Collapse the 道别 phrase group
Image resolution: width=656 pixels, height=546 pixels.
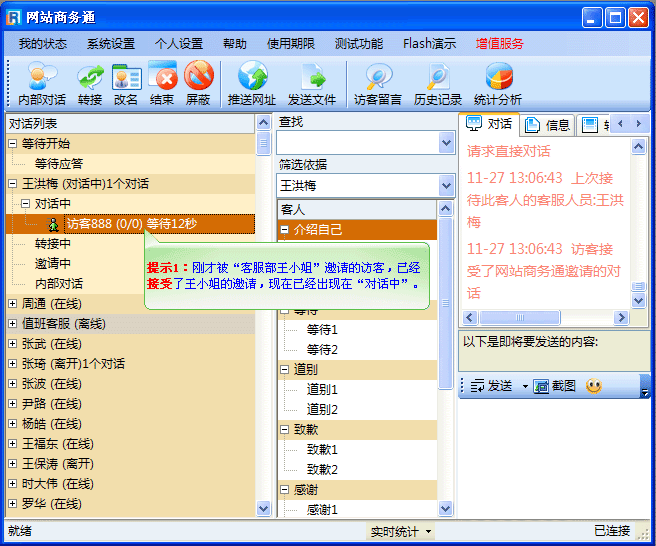click(x=285, y=370)
